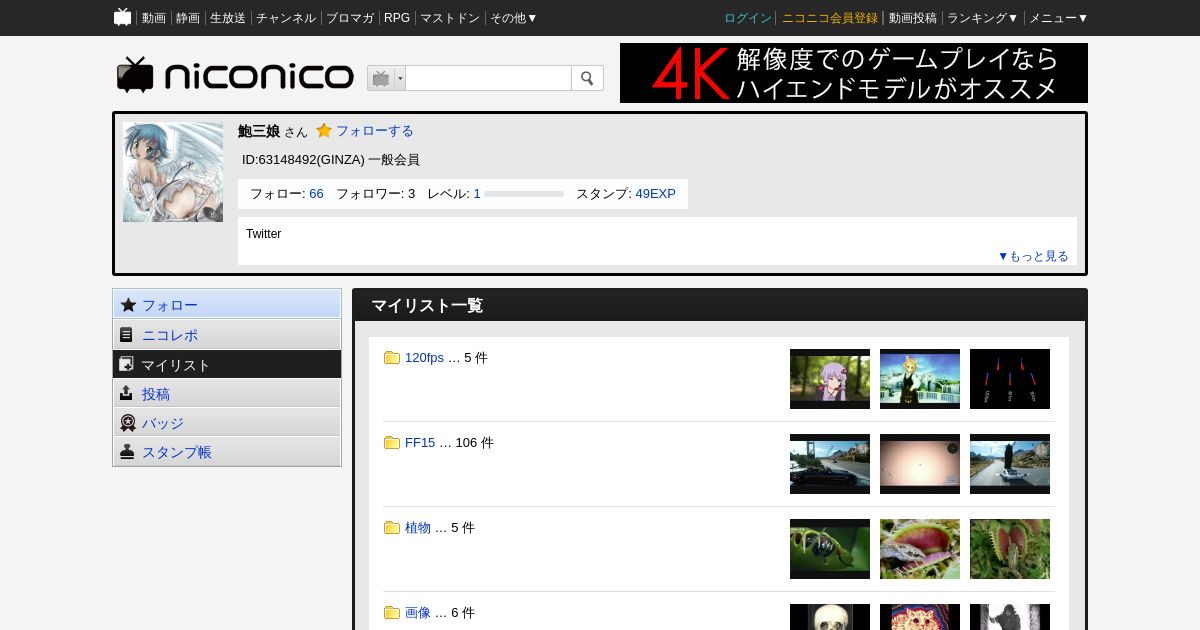
Task: Open the 画像 mylist link
Action: click(x=418, y=613)
